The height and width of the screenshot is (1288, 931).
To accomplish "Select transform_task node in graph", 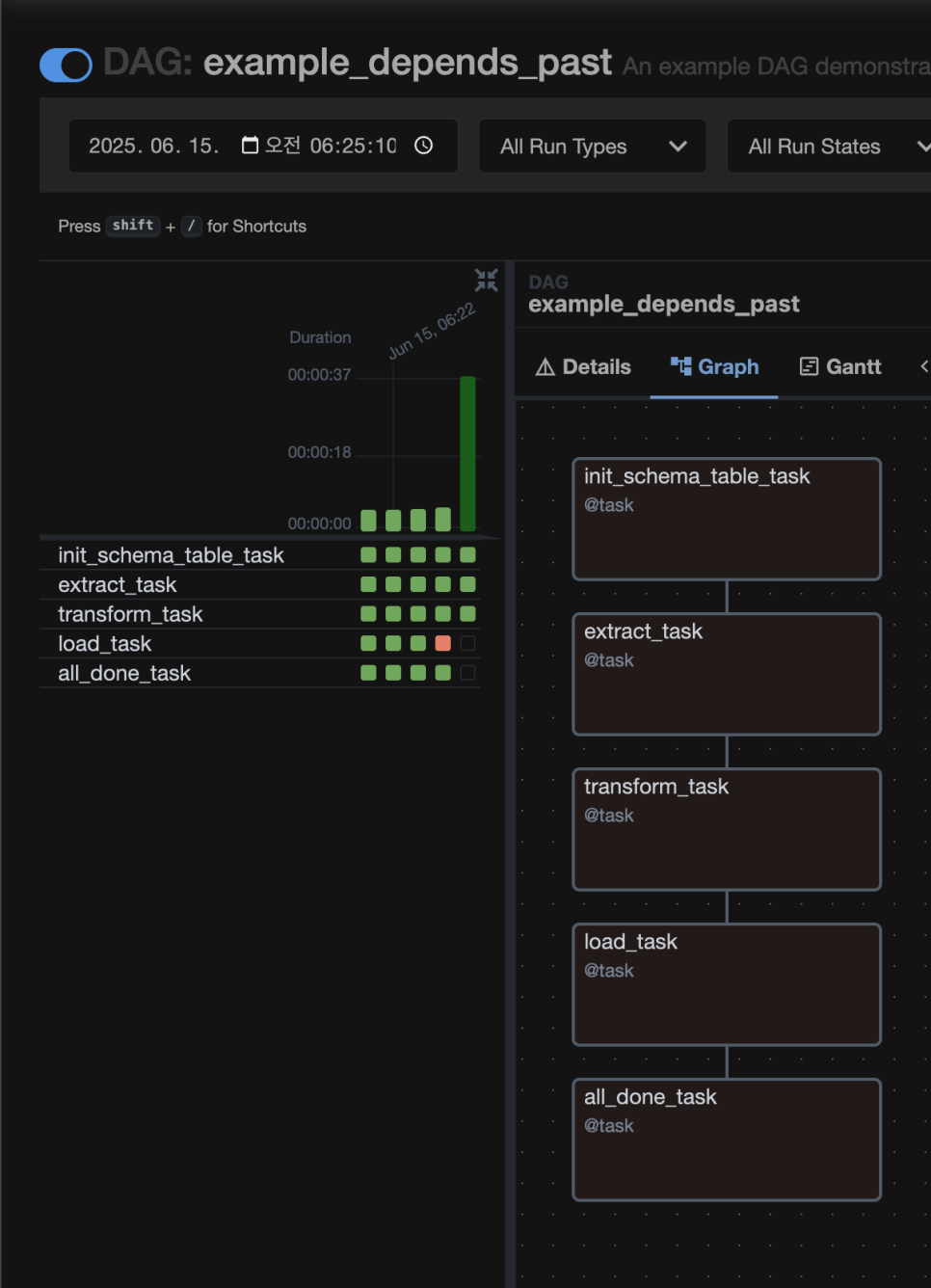I will click(x=727, y=829).
